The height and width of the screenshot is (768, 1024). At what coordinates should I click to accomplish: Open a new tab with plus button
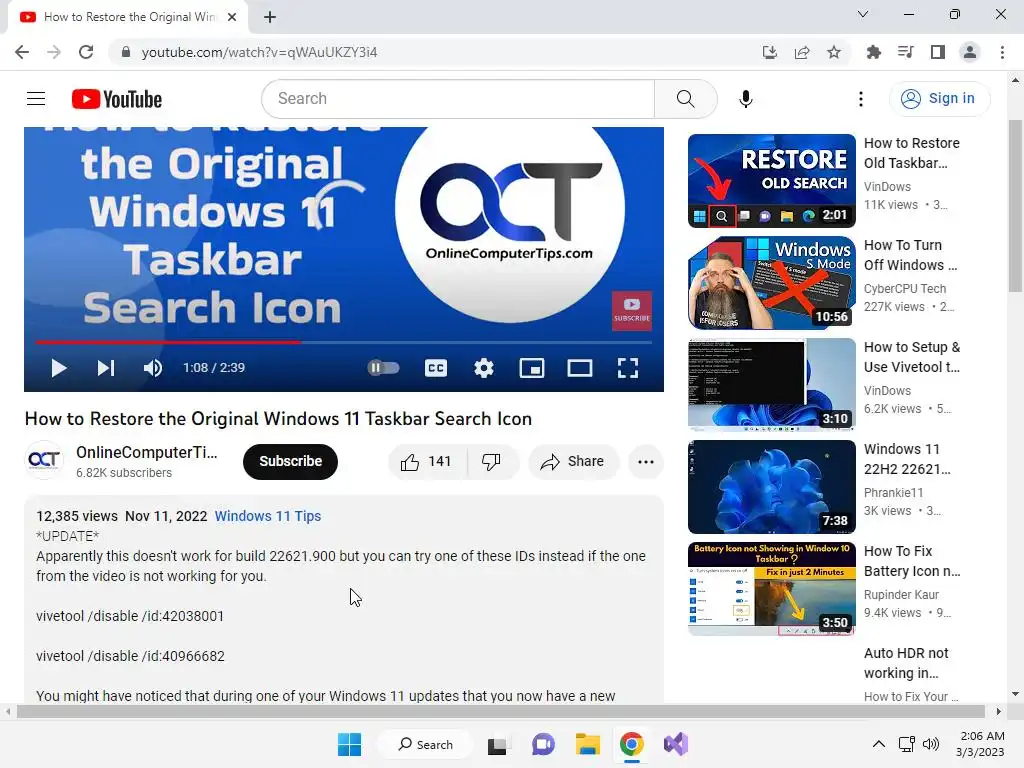tap(270, 17)
